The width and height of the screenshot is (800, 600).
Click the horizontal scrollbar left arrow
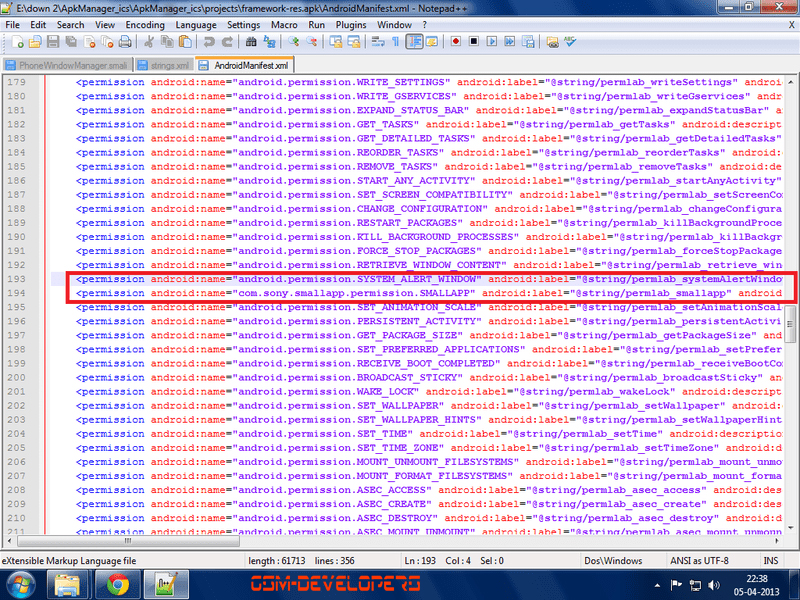[x=9, y=541]
